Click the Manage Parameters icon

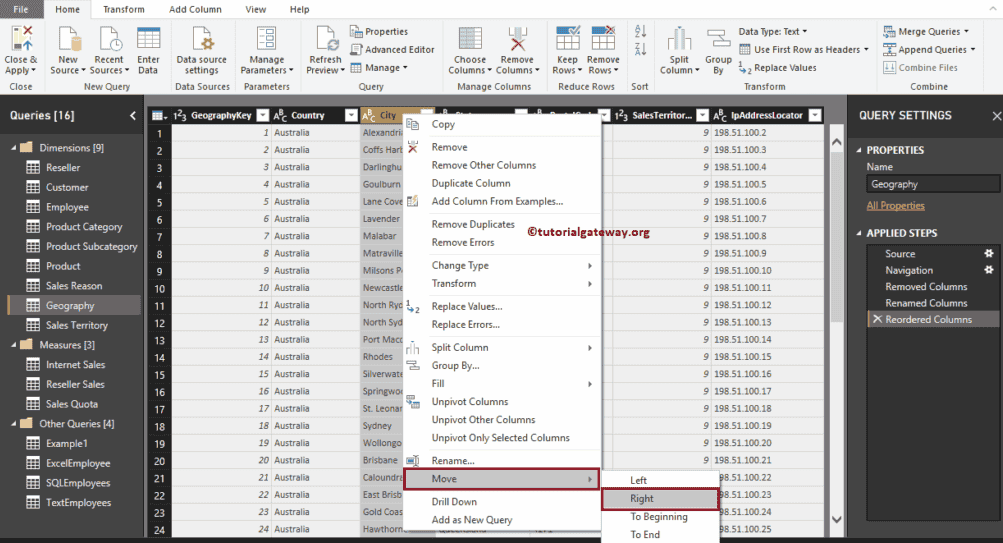[267, 39]
